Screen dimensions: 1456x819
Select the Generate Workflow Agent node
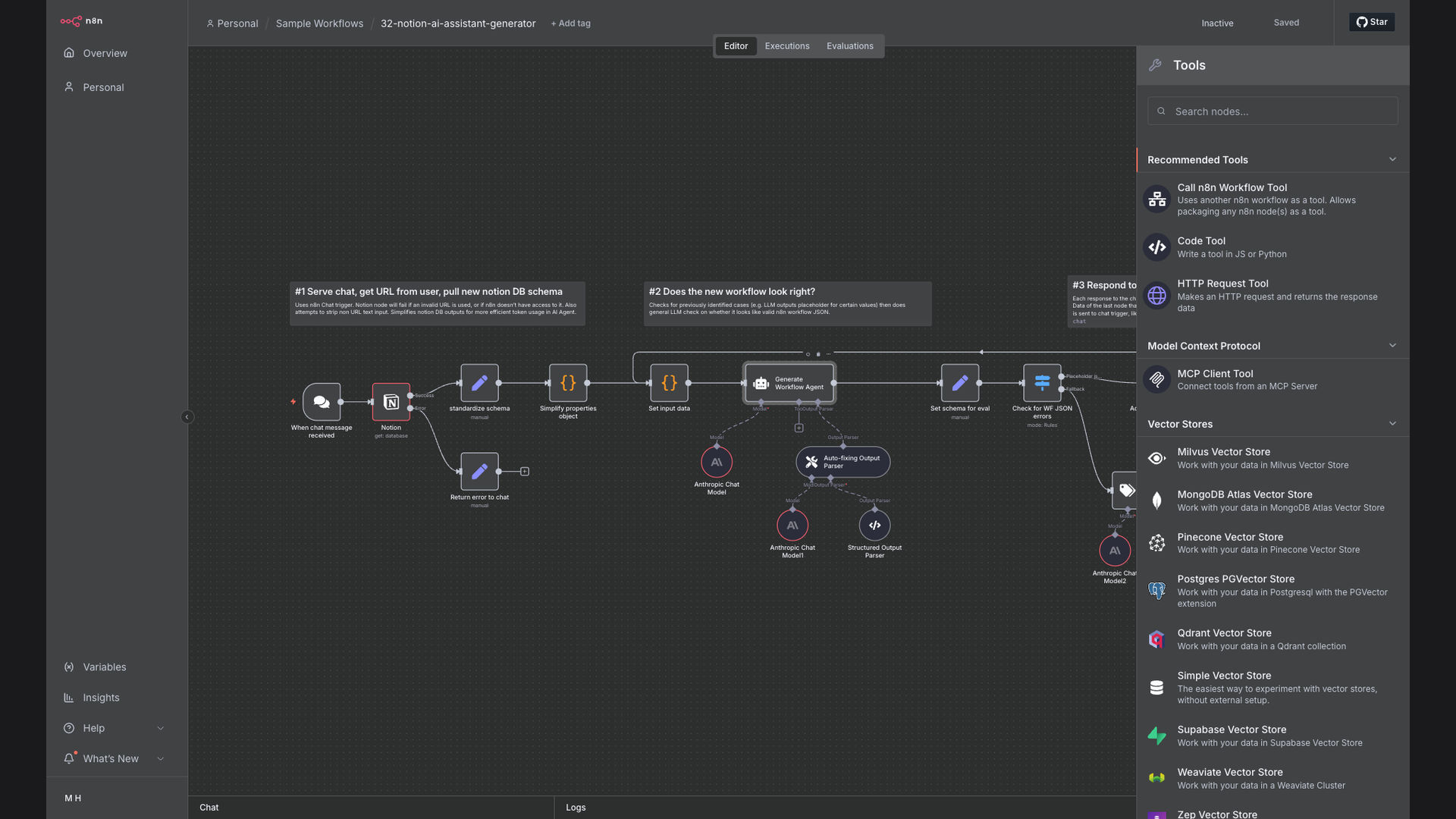tap(789, 383)
